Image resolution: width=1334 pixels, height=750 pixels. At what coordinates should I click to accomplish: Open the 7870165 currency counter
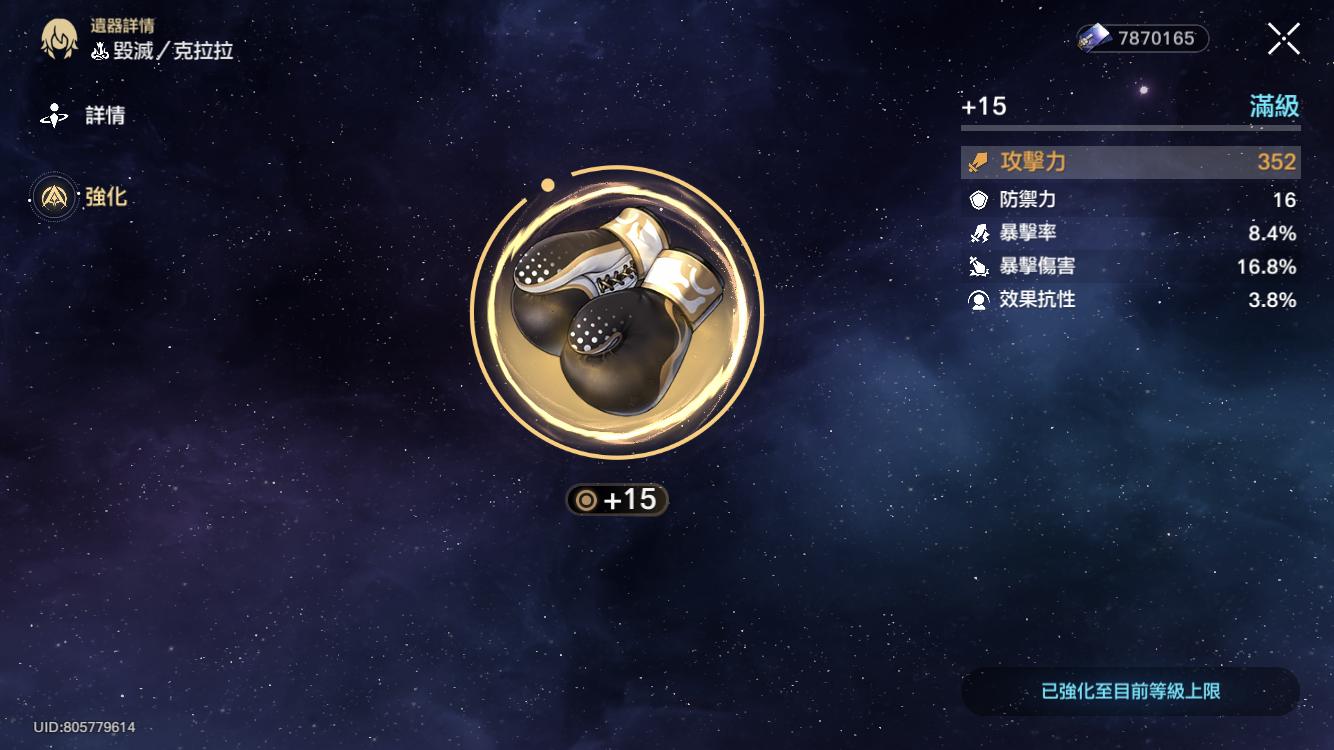pyautogui.click(x=1143, y=39)
